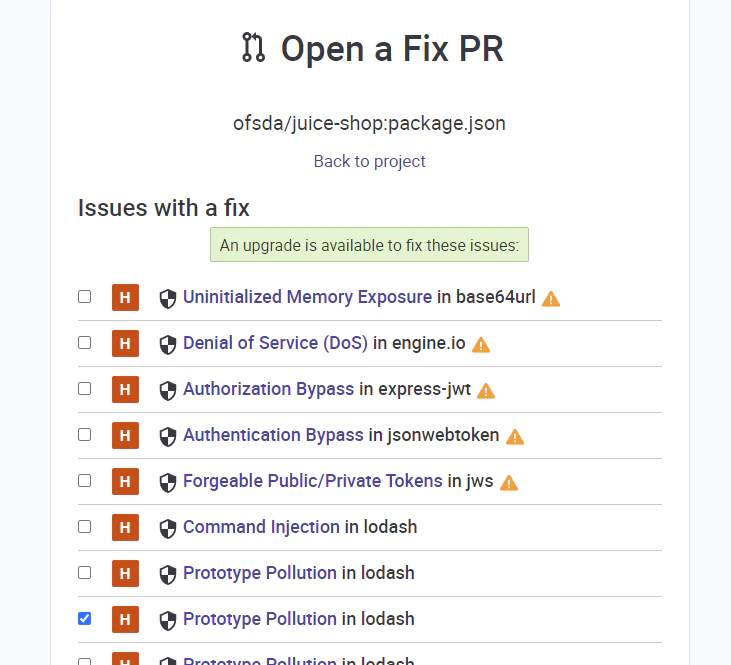Check the Command Injection in lodash checkbox
The height and width of the screenshot is (665, 731).
pos(84,526)
